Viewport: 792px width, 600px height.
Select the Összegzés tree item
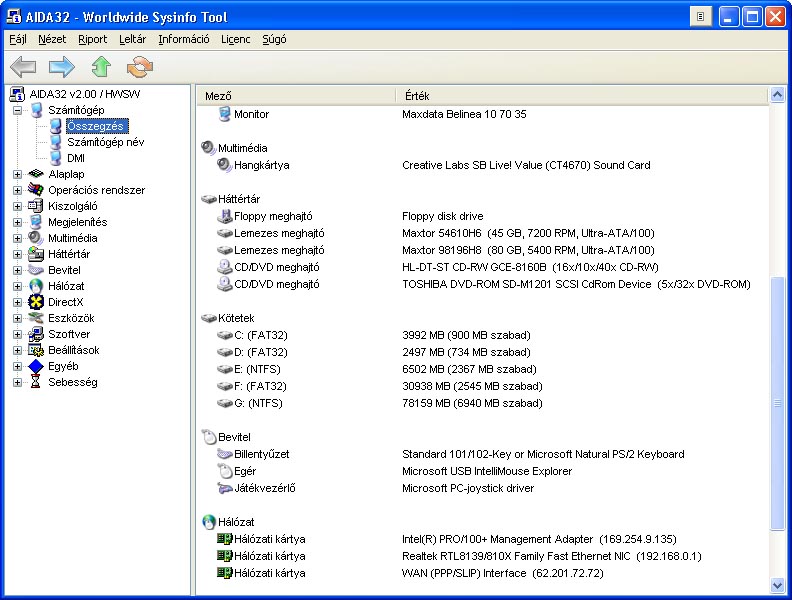click(x=95, y=126)
